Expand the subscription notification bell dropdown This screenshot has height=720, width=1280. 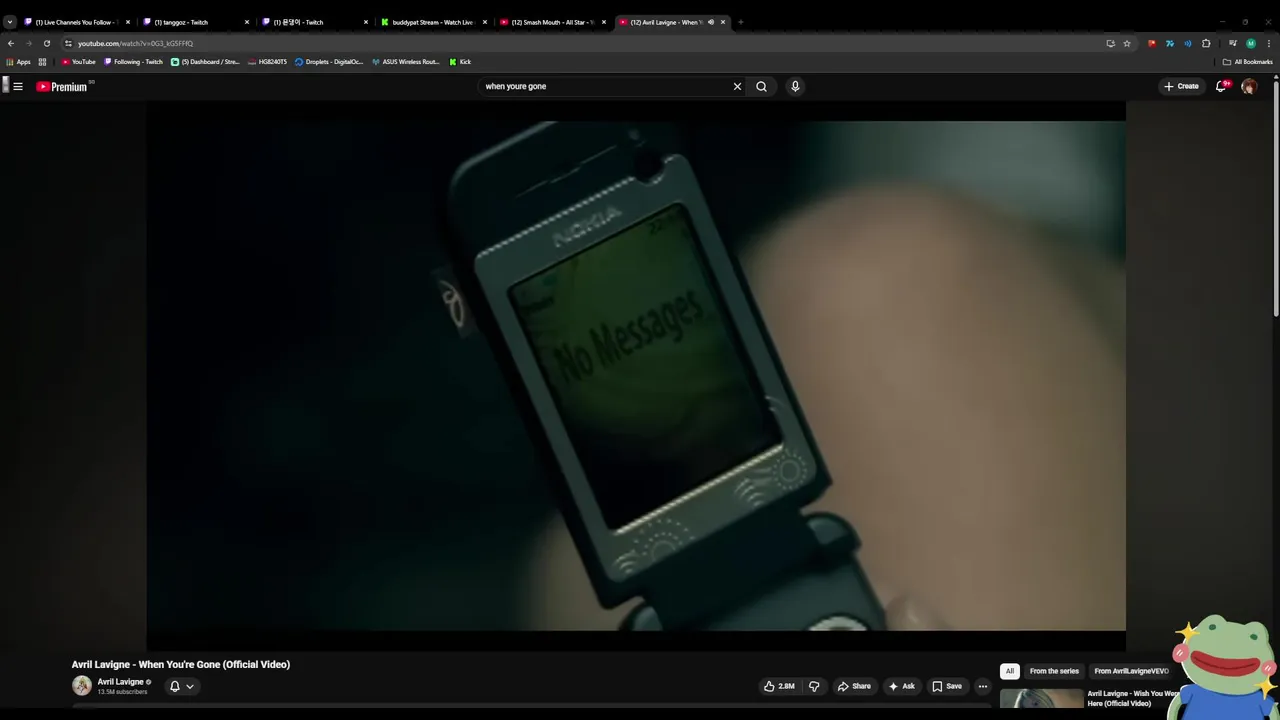(181, 686)
